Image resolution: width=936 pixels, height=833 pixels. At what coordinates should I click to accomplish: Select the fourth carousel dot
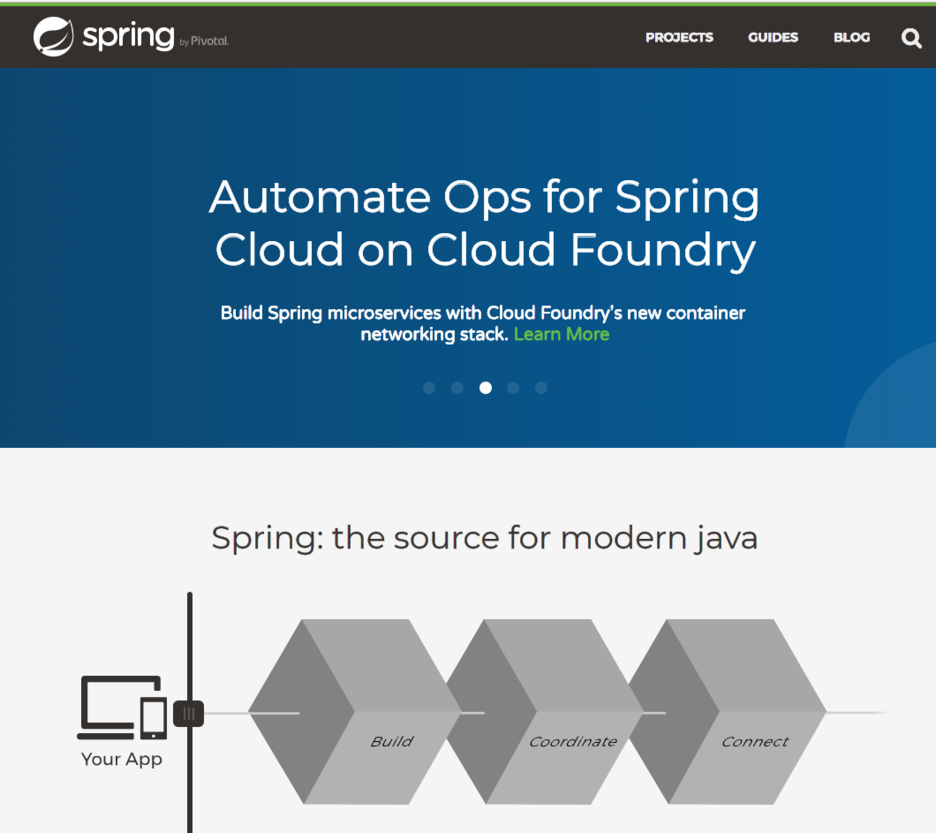[x=513, y=388]
